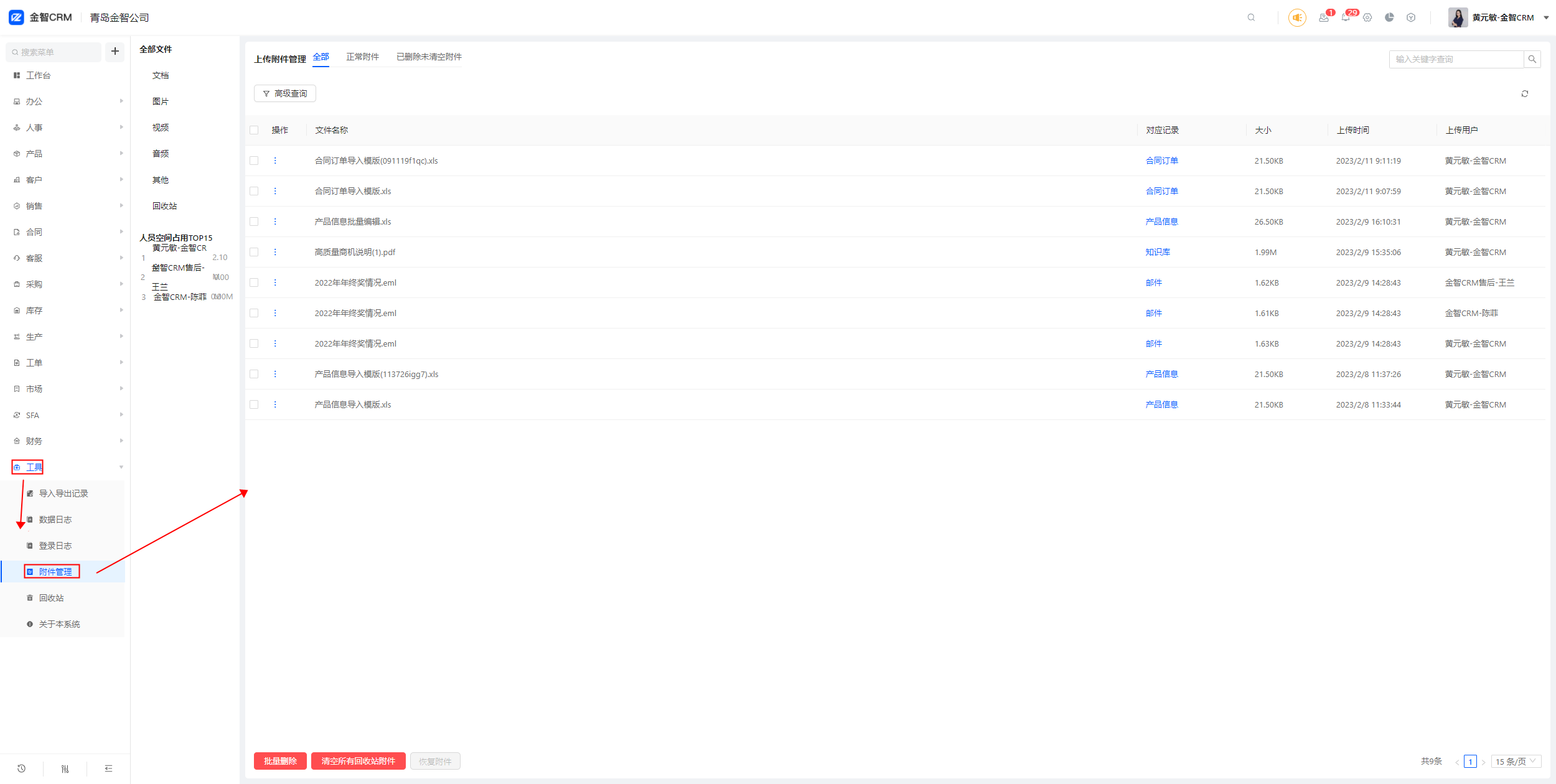Open actions menu for 产品信息批量编辑.xls
This screenshot has height=784, width=1556.
click(x=275, y=222)
